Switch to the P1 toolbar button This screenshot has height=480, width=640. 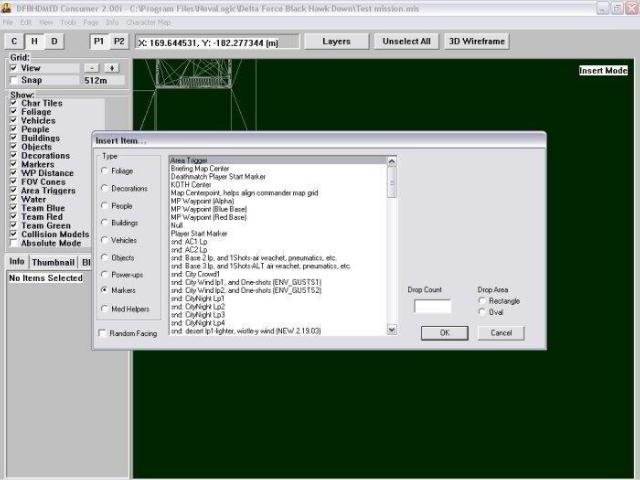coord(99,41)
